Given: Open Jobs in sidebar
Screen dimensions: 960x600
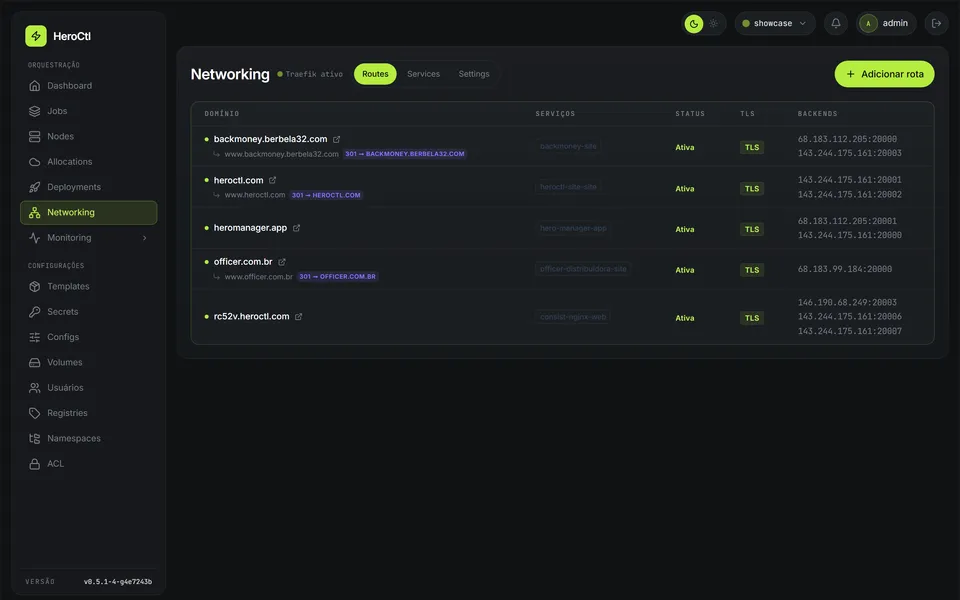Looking at the screenshot, I should pyautogui.click(x=89, y=111).
